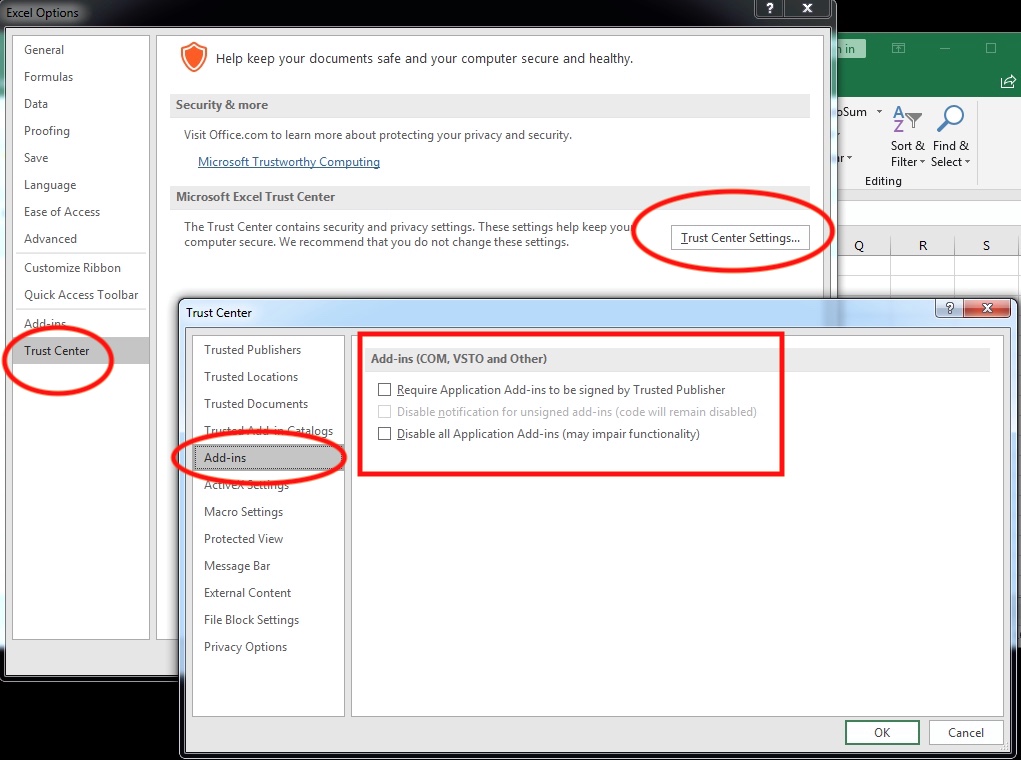Confirm with the OK button
Viewport: 1021px width, 760px height.
point(881,732)
